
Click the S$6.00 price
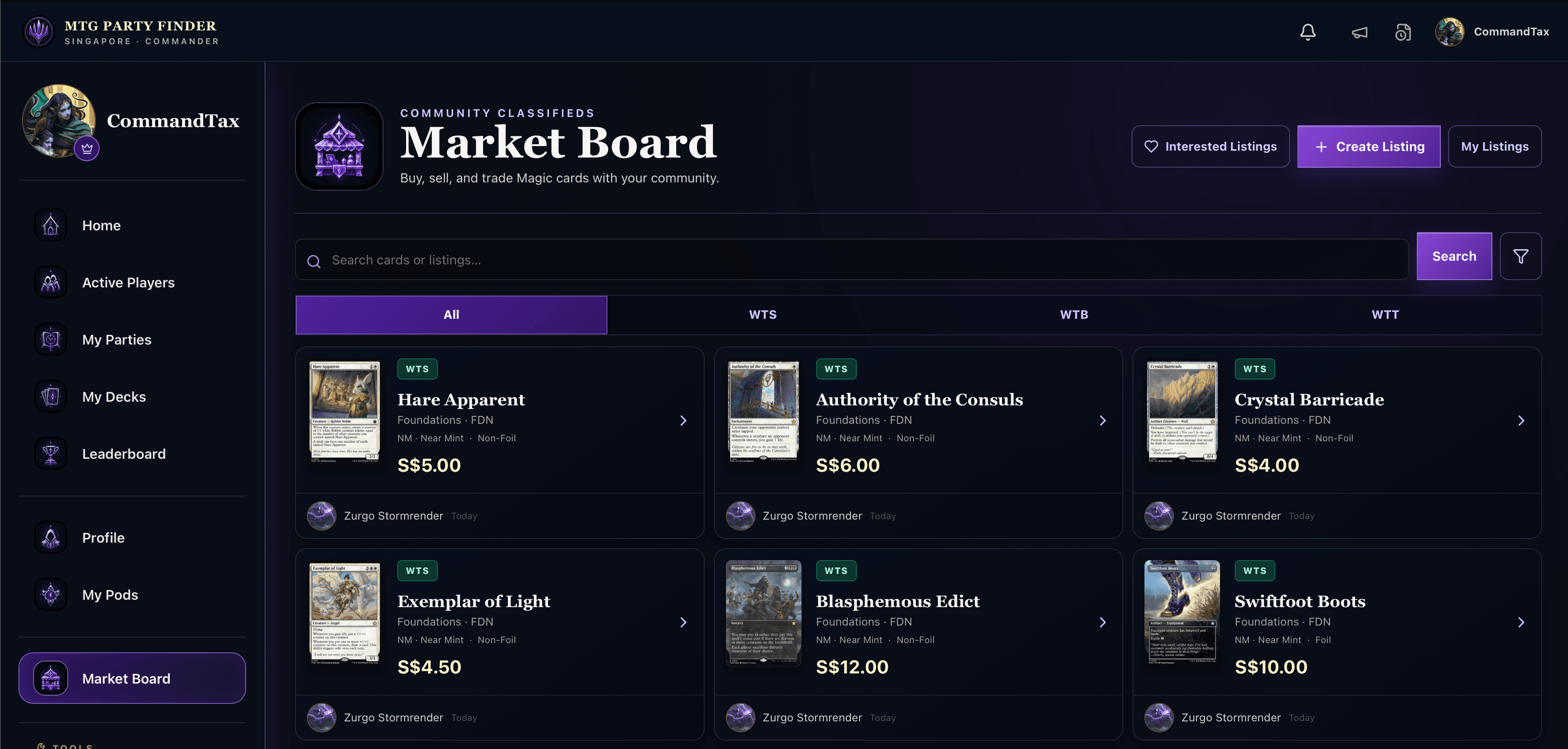847,465
